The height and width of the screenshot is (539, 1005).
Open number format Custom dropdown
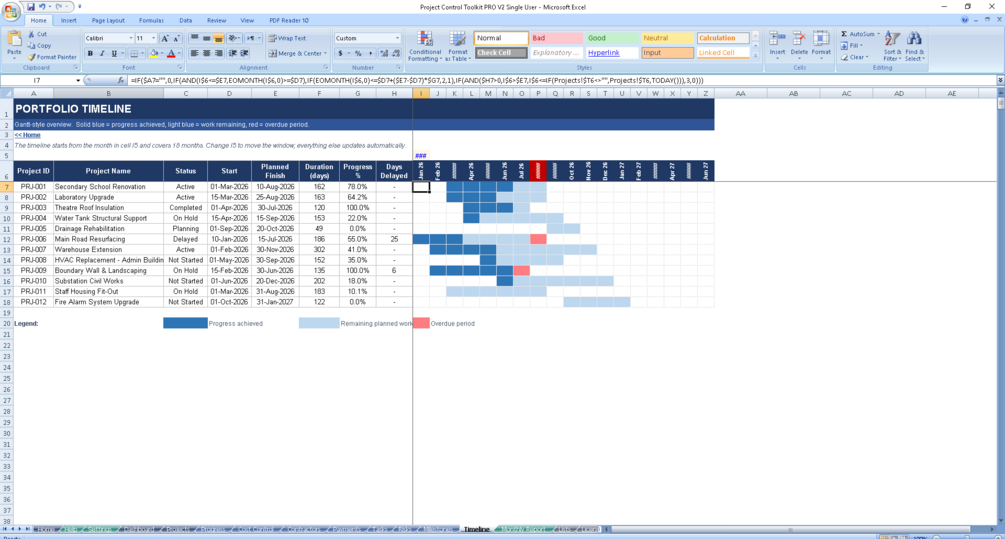397,38
